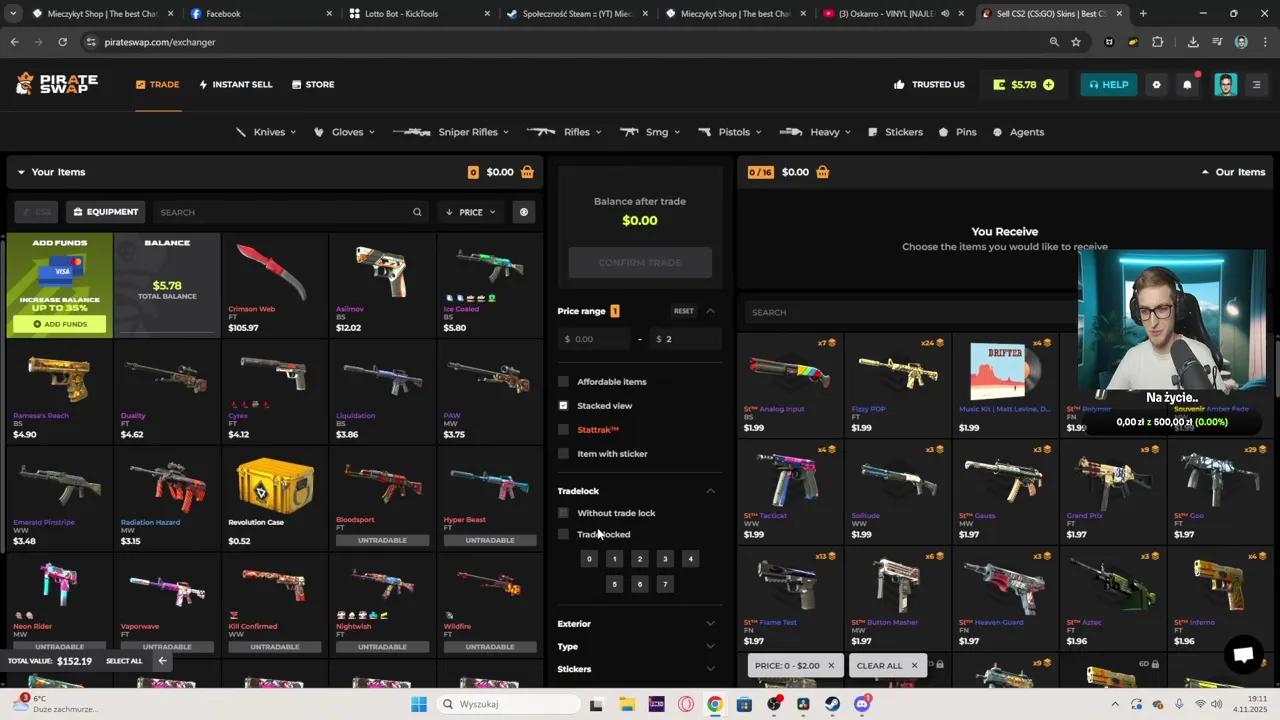Open Knives category dropdown
Image resolution: width=1280 pixels, height=720 pixels.
(267, 132)
